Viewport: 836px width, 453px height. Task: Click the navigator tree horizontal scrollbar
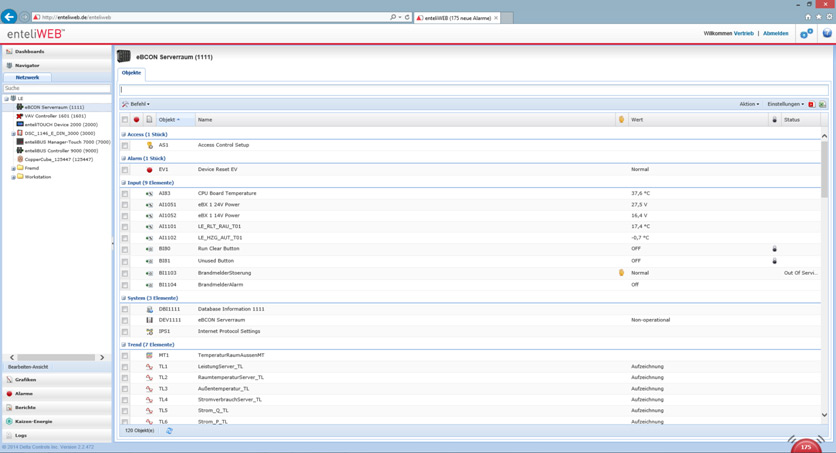pos(55,358)
